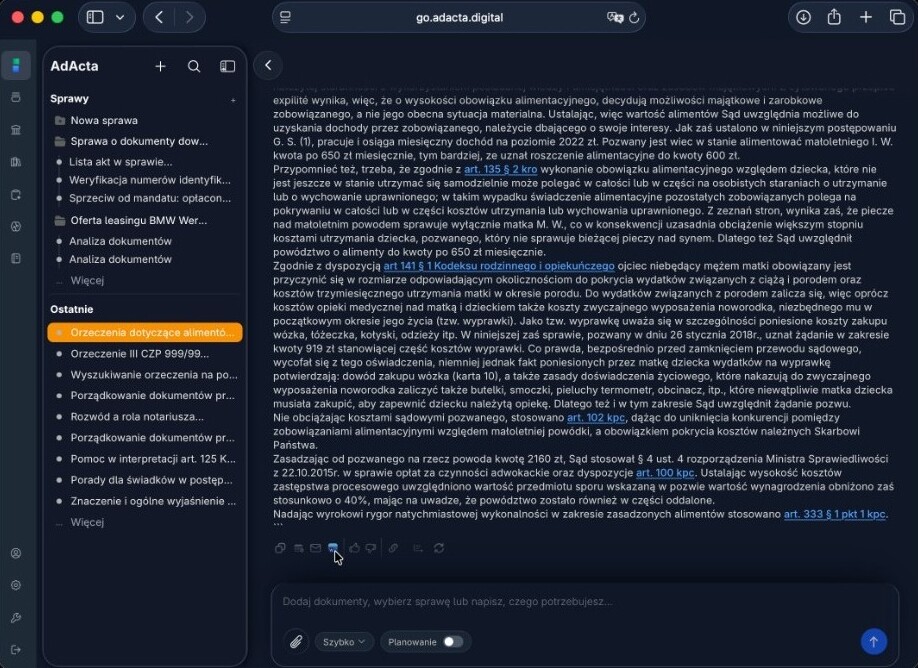
Task: Open the Szybko mode dropdown
Action: [x=344, y=642]
